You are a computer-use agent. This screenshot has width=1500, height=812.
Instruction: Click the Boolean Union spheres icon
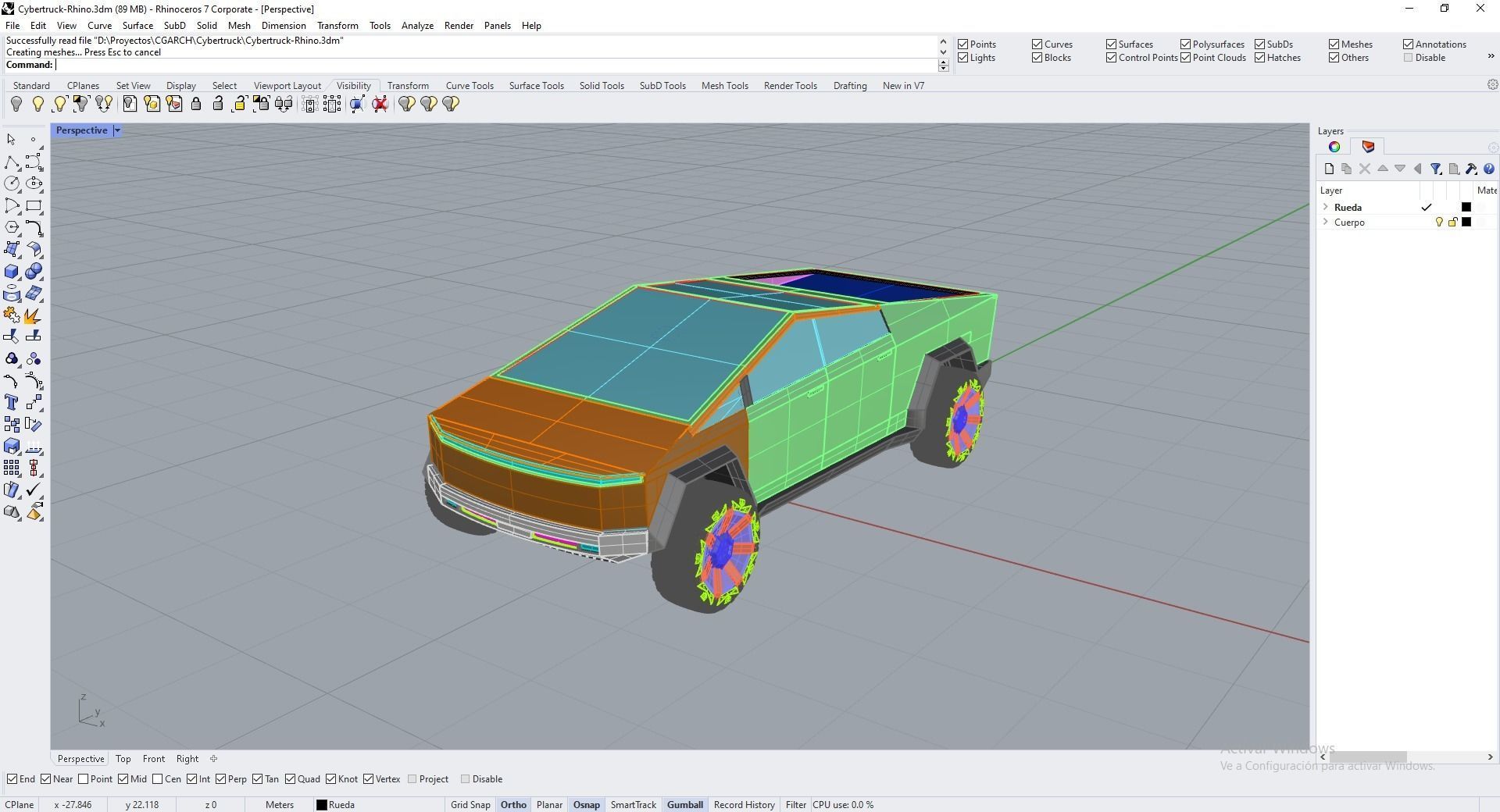coord(34,272)
